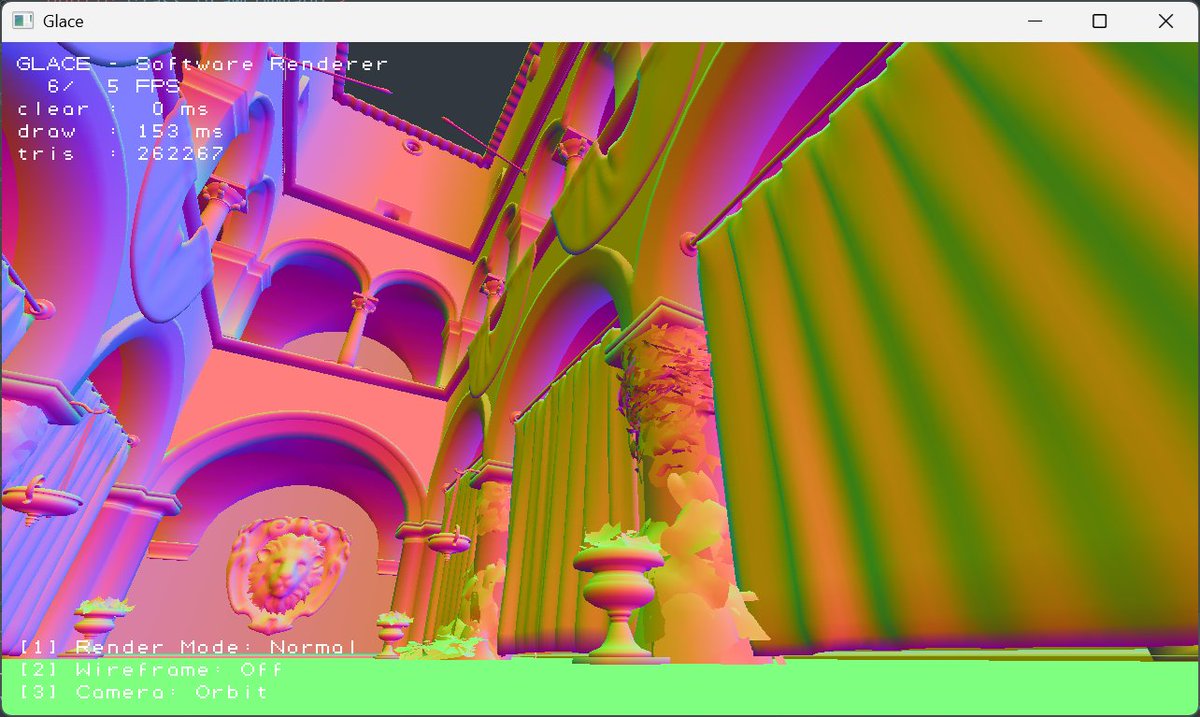Click the '[1] Render Mode: Normal' line
Viewport: 1200px width, 717px height.
point(188,647)
